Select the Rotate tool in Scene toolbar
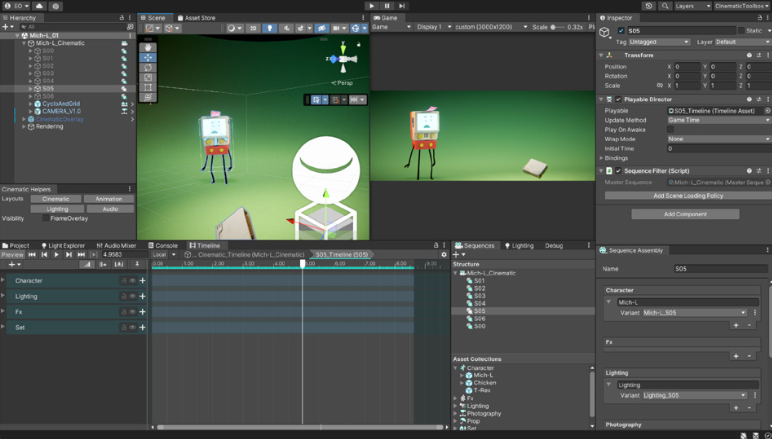Viewport: 772px width, 439px height. pos(148,67)
